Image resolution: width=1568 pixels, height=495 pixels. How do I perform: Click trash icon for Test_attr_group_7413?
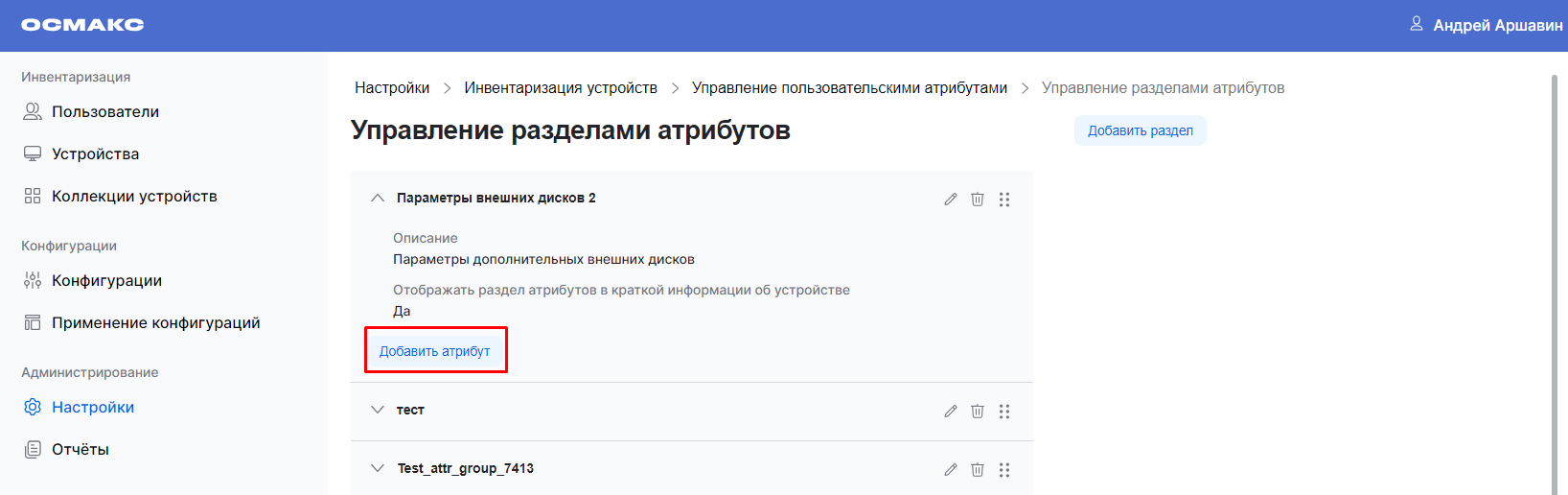click(x=977, y=470)
